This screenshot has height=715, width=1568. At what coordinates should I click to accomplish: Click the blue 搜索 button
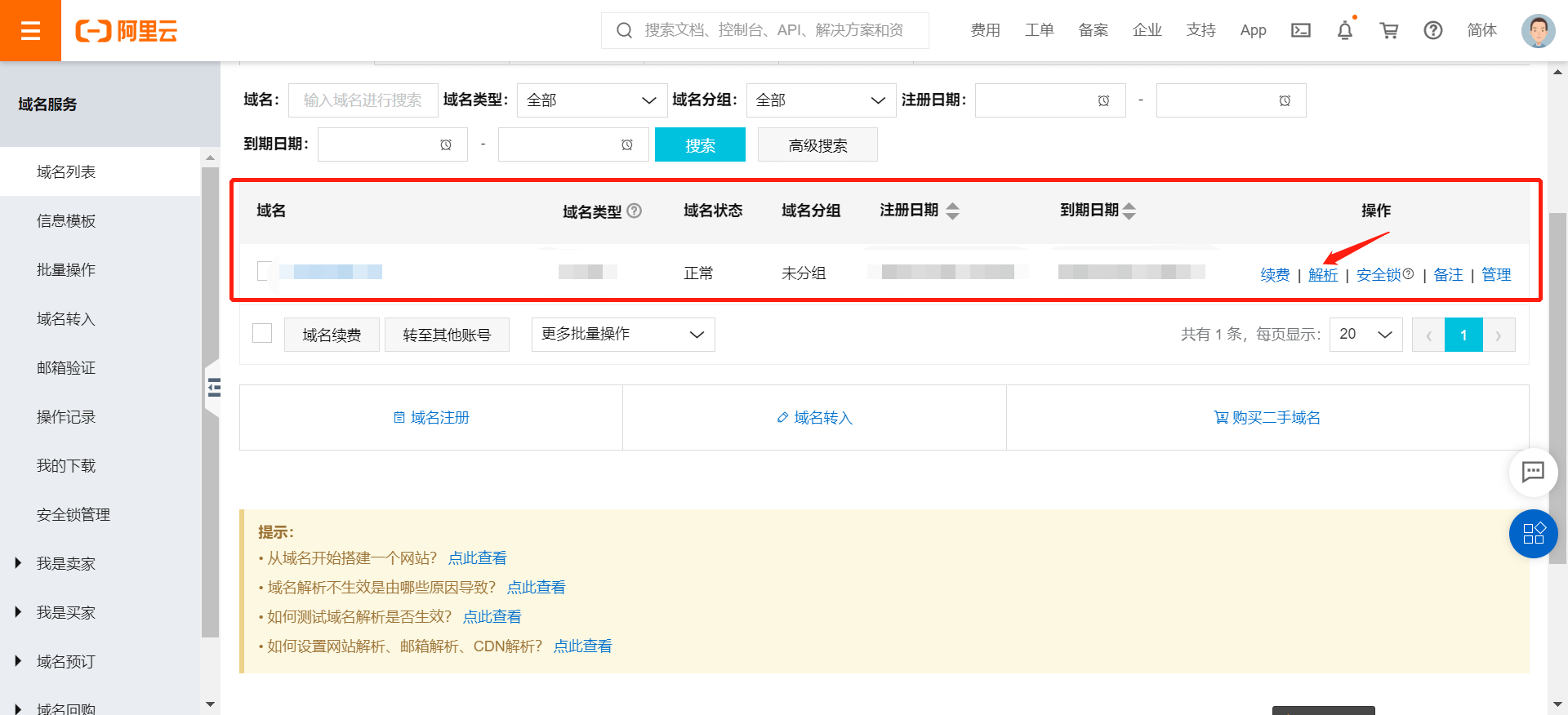[700, 145]
